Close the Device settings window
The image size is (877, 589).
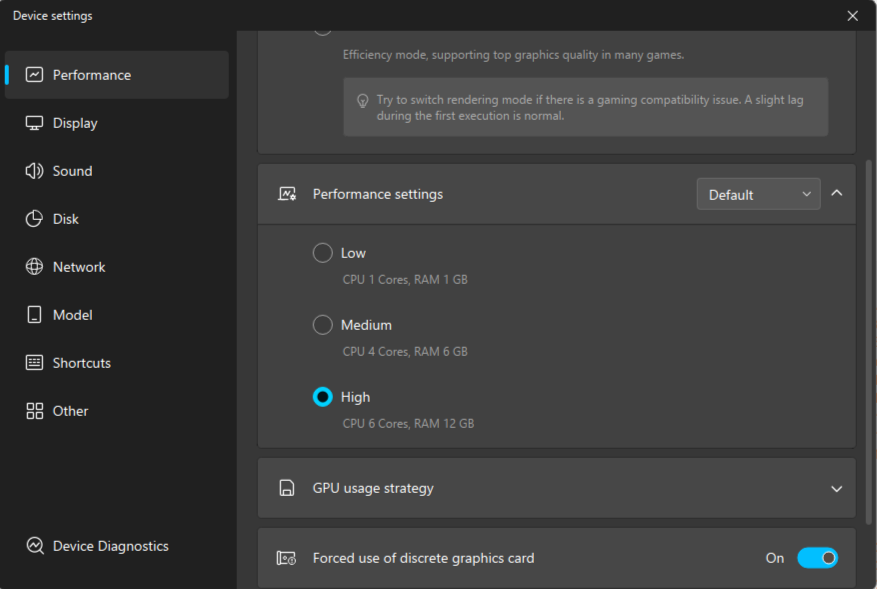coord(853,16)
